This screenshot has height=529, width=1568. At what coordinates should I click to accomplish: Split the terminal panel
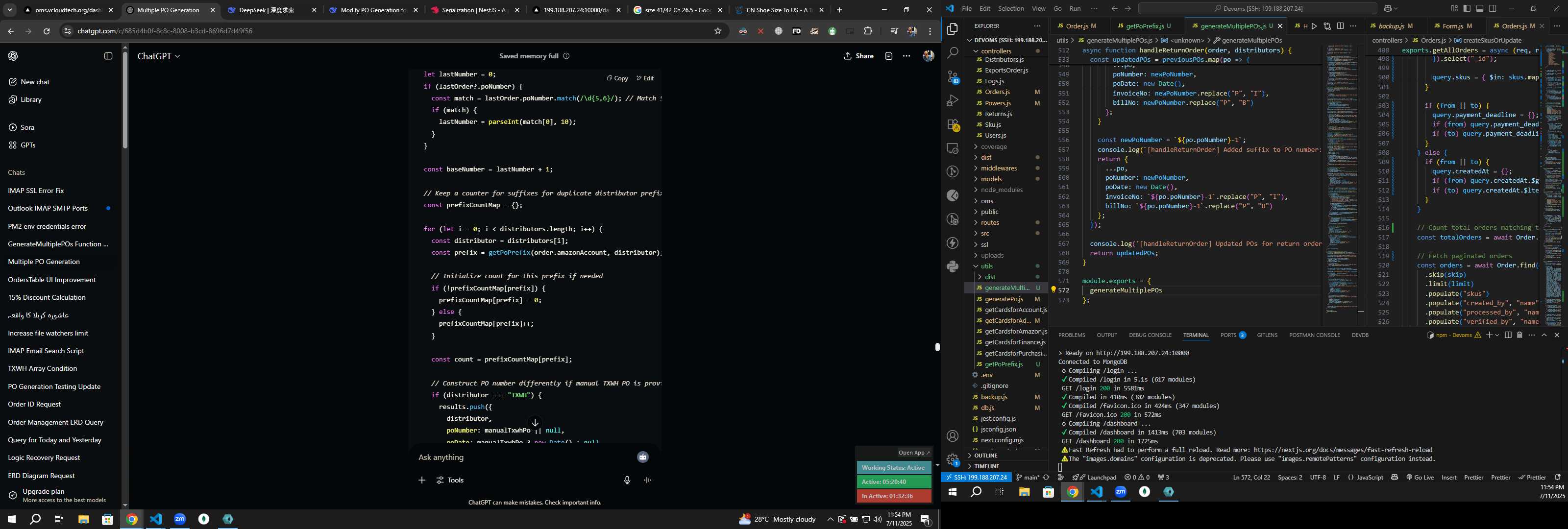click(x=1508, y=335)
